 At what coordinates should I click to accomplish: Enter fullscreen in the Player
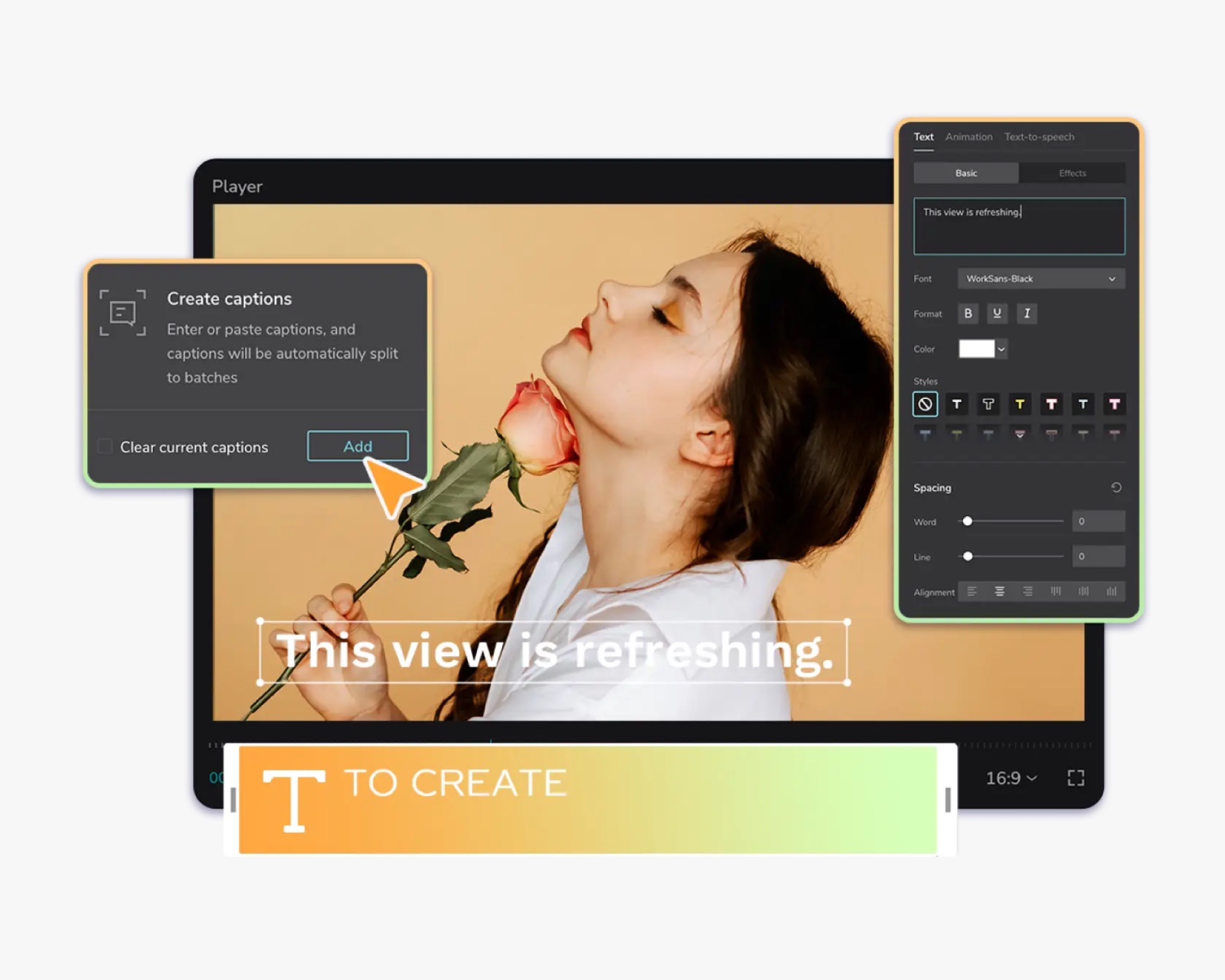tap(1076, 778)
